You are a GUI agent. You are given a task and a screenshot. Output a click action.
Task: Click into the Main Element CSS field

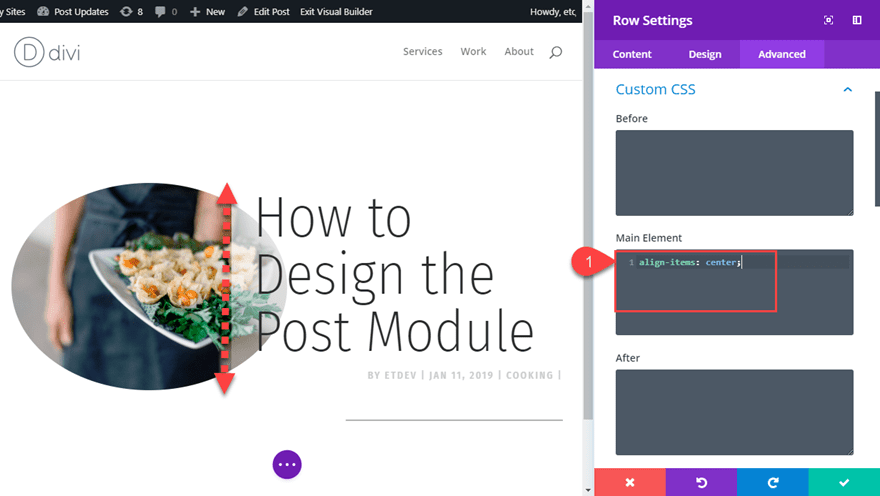tap(735, 292)
